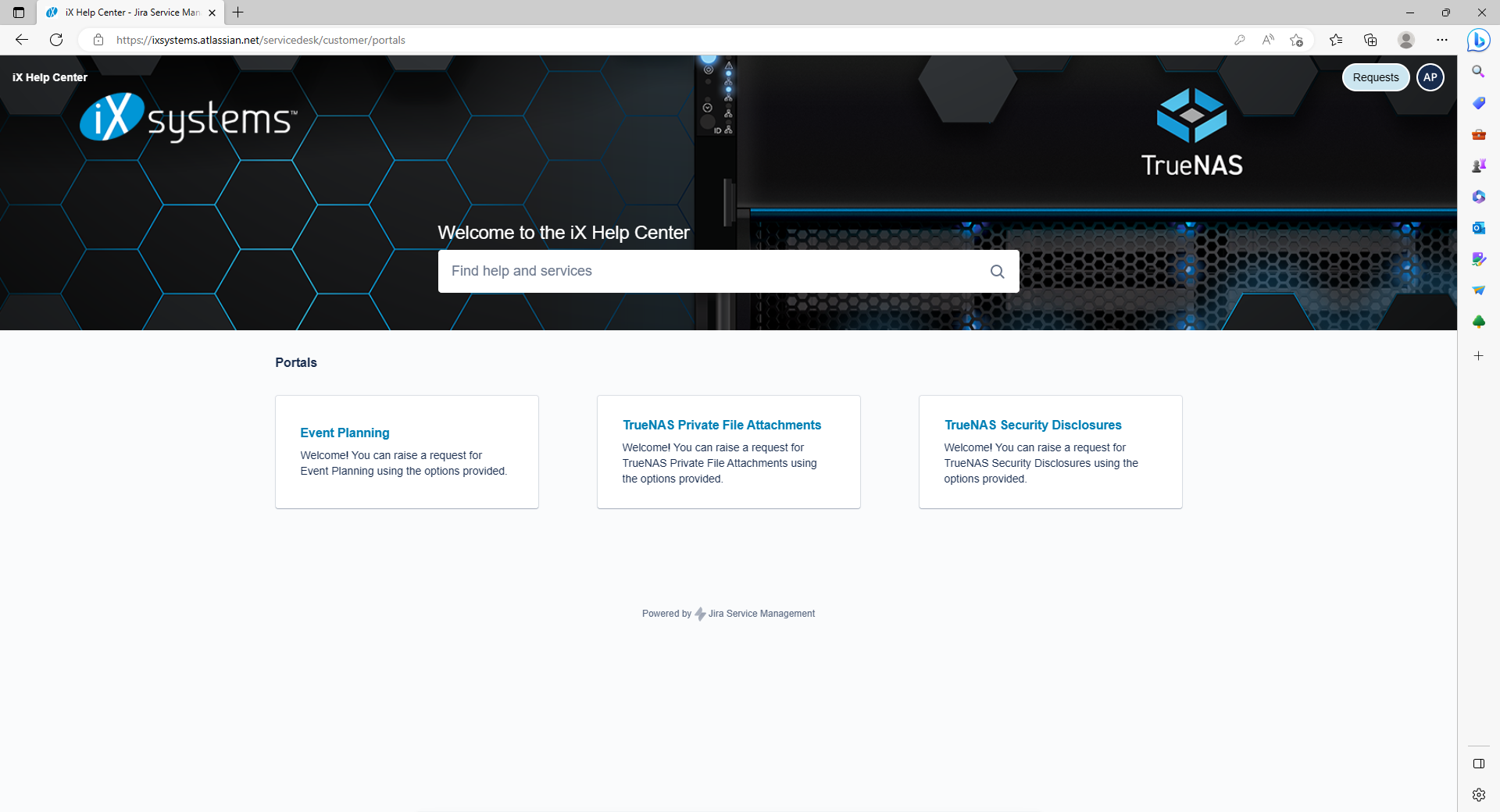Open the sidebar green tree icon
The height and width of the screenshot is (812, 1500).
coord(1478,322)
